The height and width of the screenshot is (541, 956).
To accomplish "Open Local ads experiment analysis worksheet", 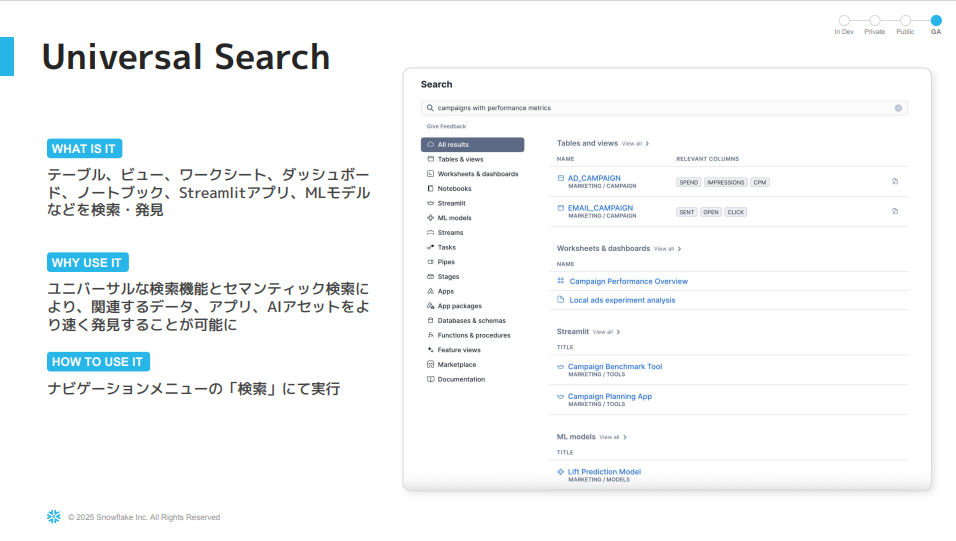I will click(x=622, y=300).
